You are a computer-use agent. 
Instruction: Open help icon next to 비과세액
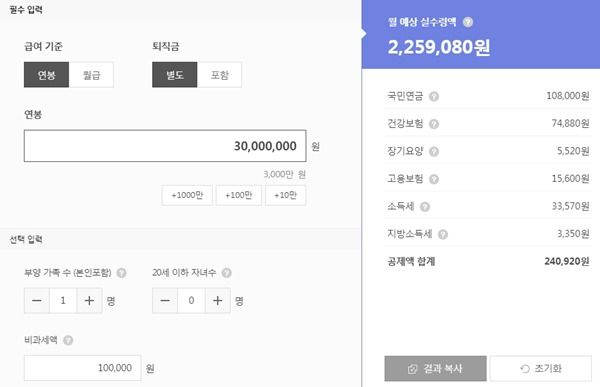[x=68, y=340]
